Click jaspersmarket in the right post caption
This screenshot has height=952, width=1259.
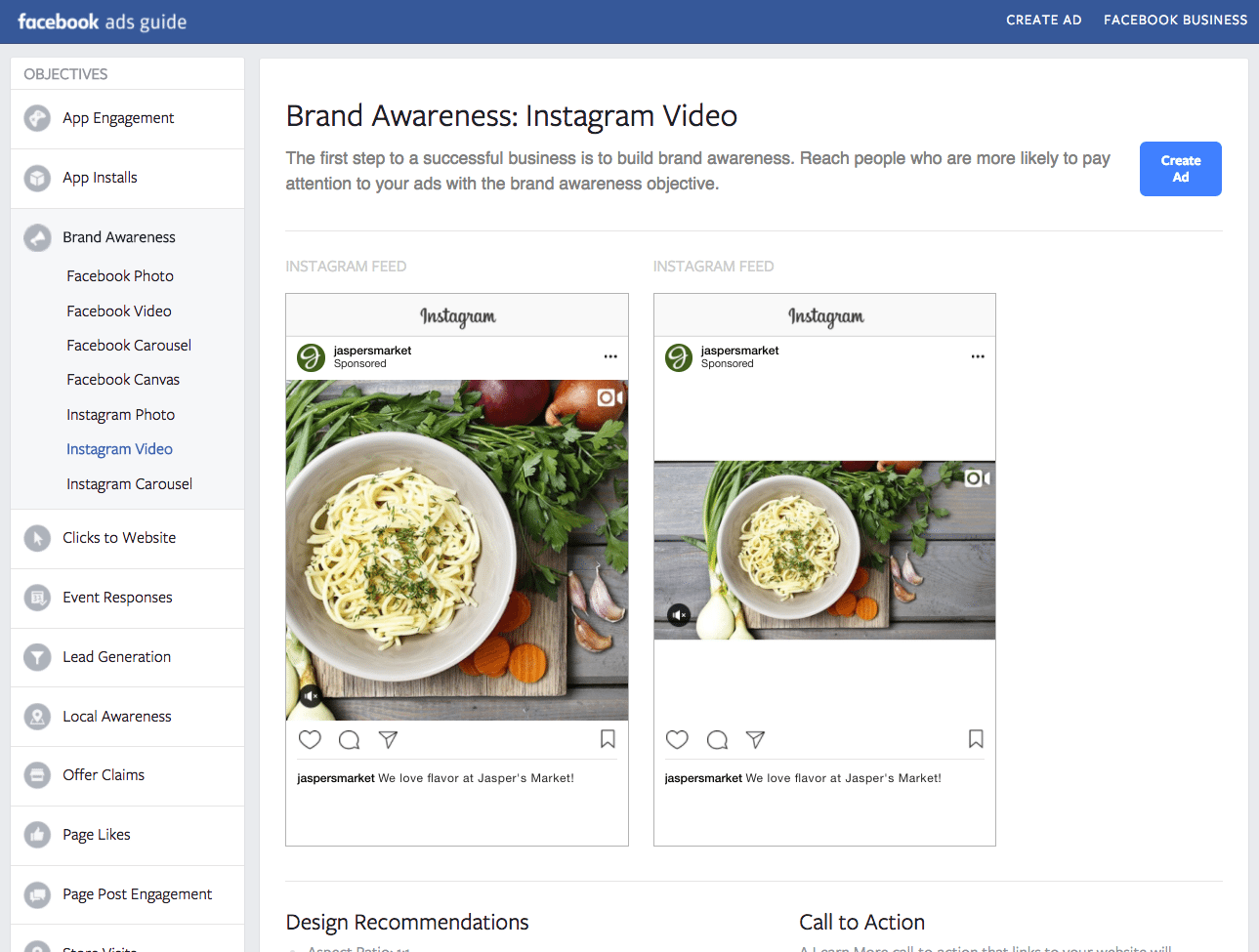(x=703, y=778)
